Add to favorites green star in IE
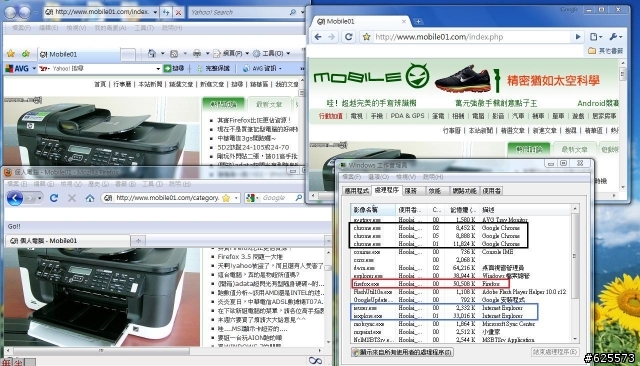 pyautogui.click(x=26, y=53)
